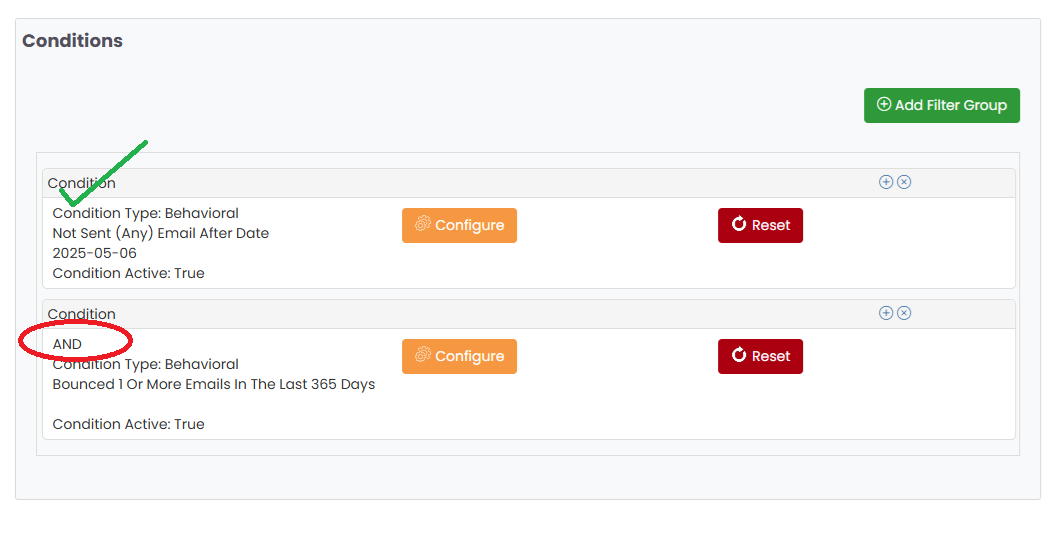The width and height of the screenshot is (1049, 539).
Task: Click second condition's 'Condition Active: True' text
Action: [x=129, y=424]
